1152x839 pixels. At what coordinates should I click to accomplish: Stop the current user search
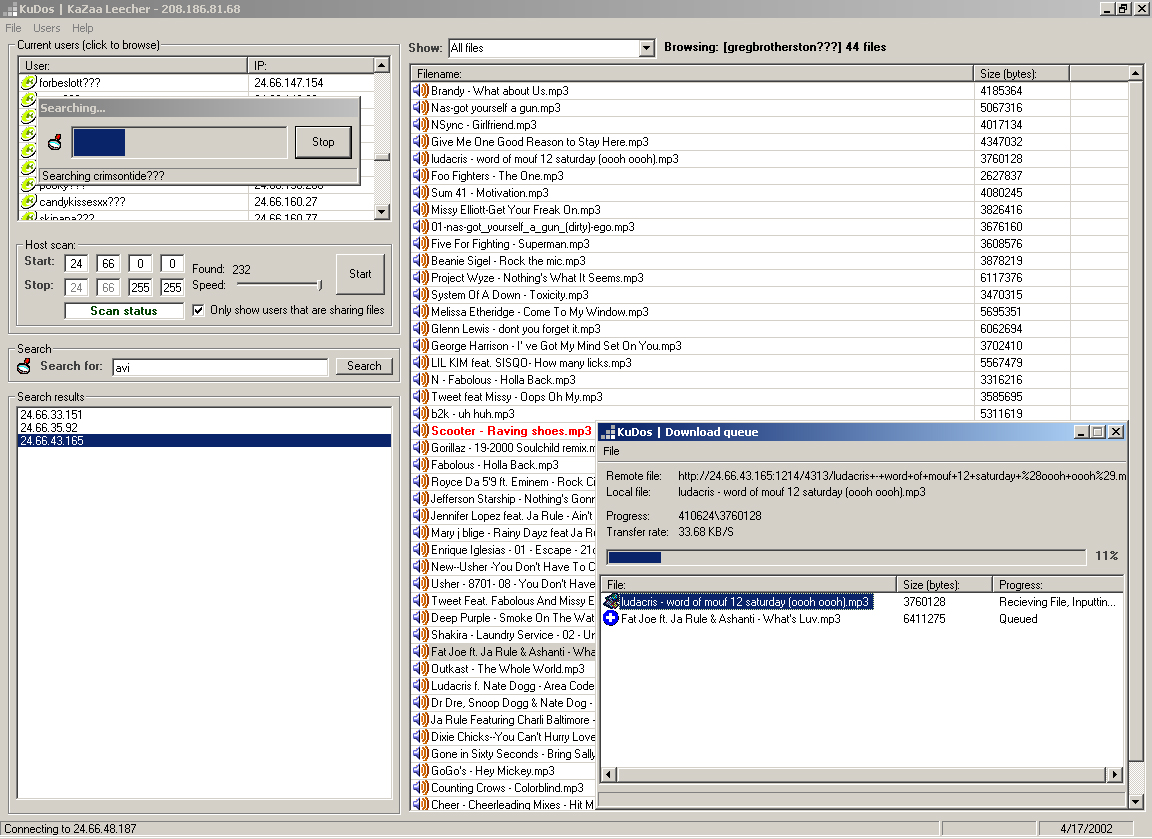323,142
